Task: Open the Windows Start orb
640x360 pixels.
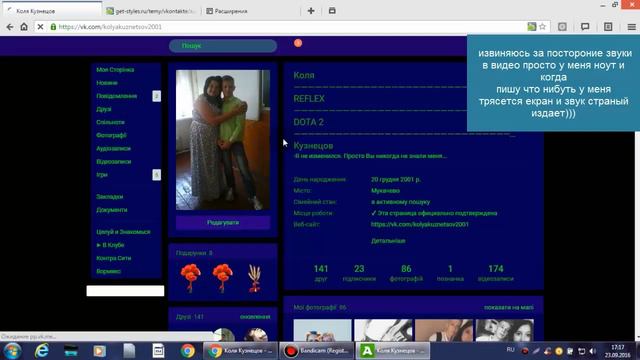Action: click(12, 351)
